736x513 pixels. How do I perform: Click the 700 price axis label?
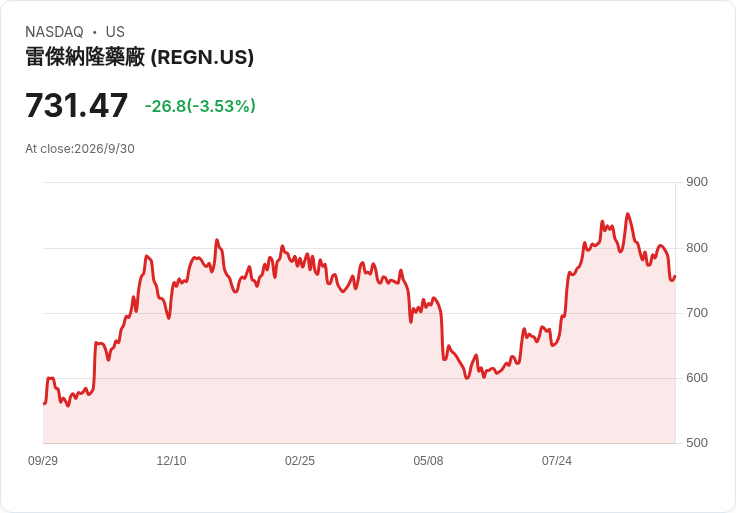pyautogui.click(x=697, y=313)
